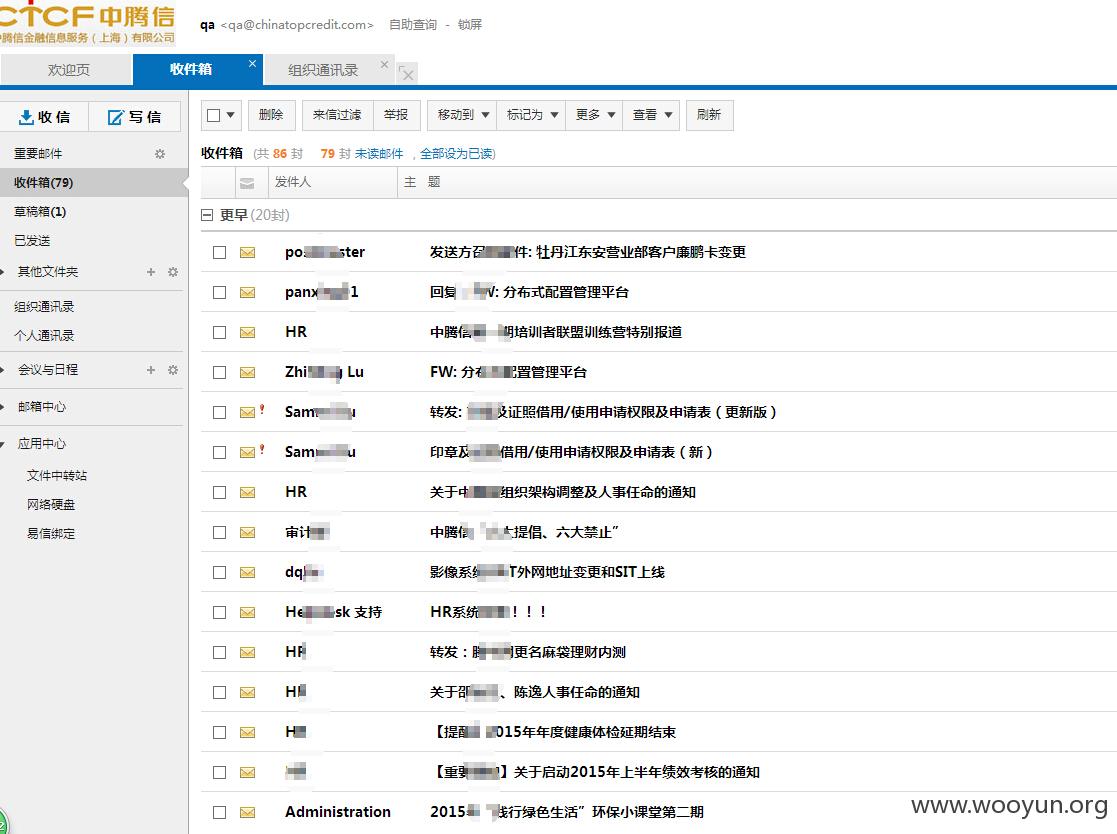1117x834 pixels.
Task: Click envelope icon of 绩效考核 email
Action: click(x=247, y=772)
